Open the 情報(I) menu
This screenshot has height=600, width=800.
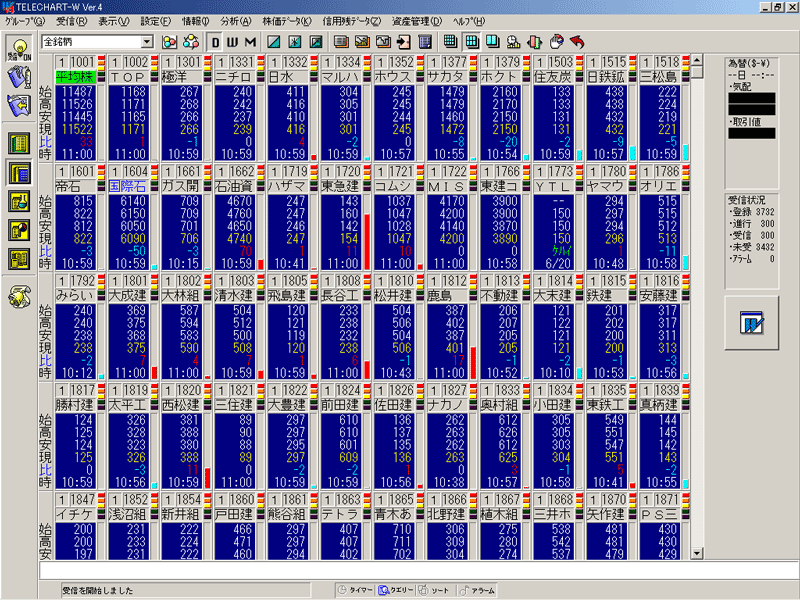(x=196, y=21)
